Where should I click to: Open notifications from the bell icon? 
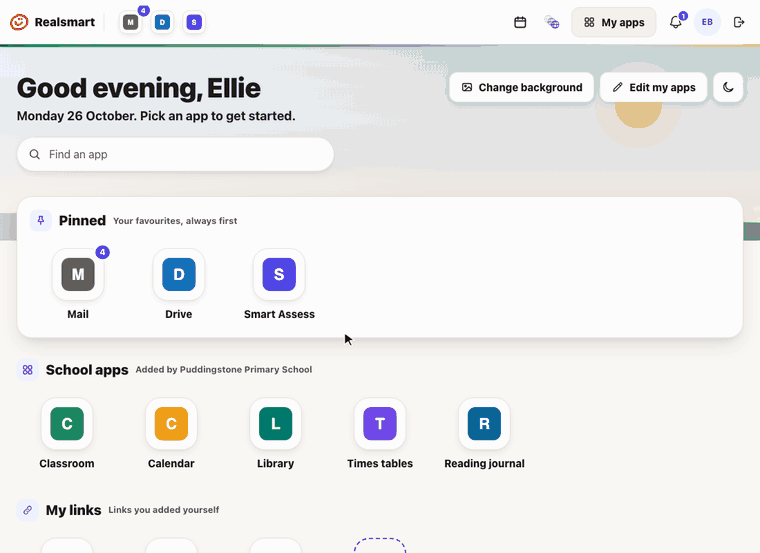(x=676, y=22)
